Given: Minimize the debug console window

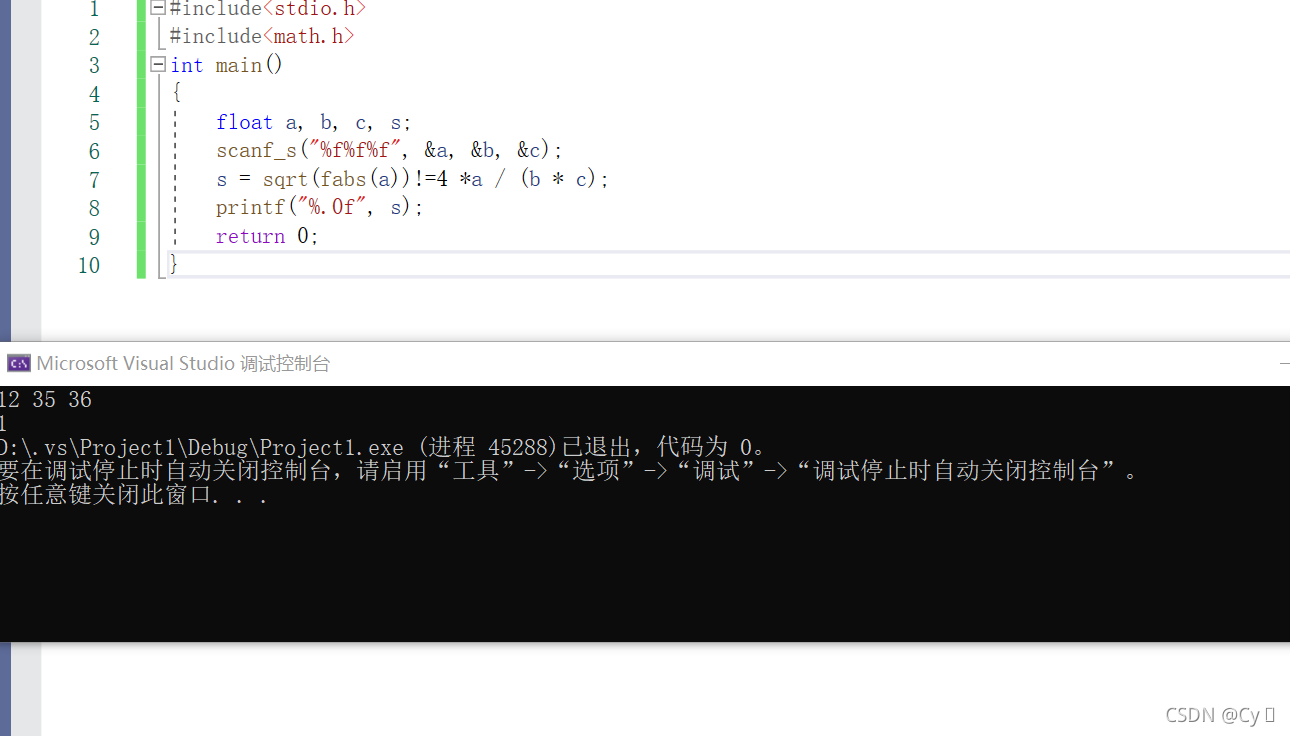Looking at the screenshot, I should tap(1284, 364).
